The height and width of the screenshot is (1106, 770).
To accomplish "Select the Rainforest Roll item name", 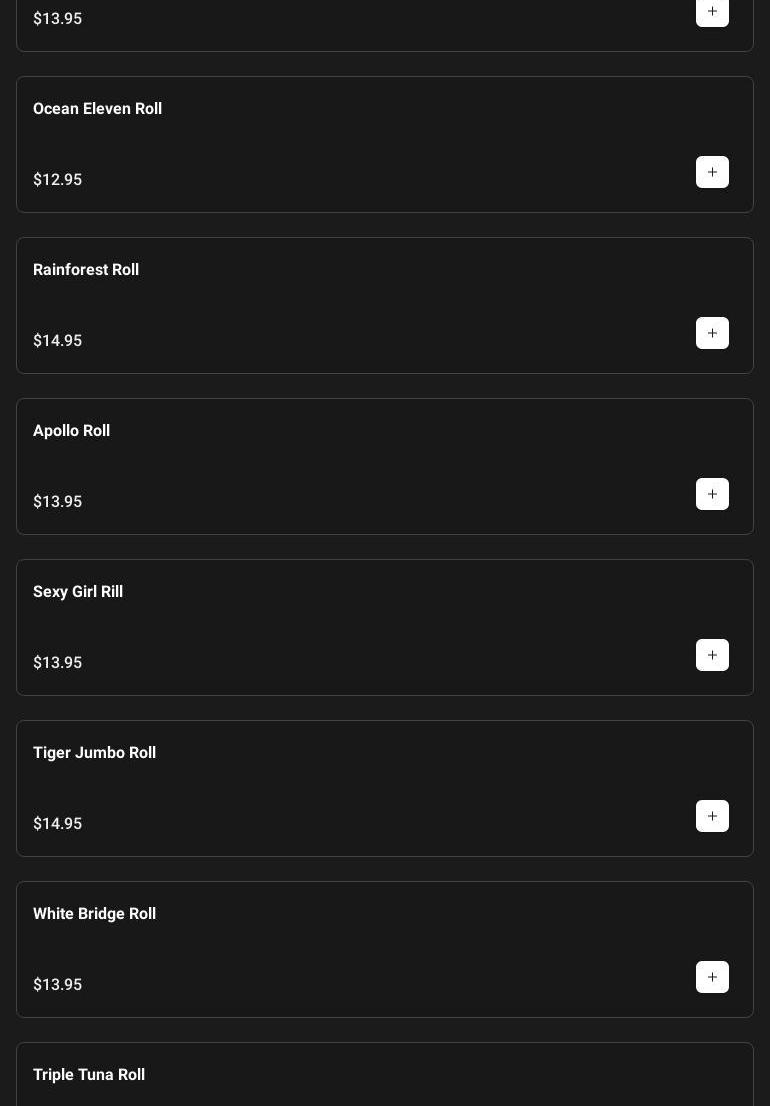I will [86, 270].
